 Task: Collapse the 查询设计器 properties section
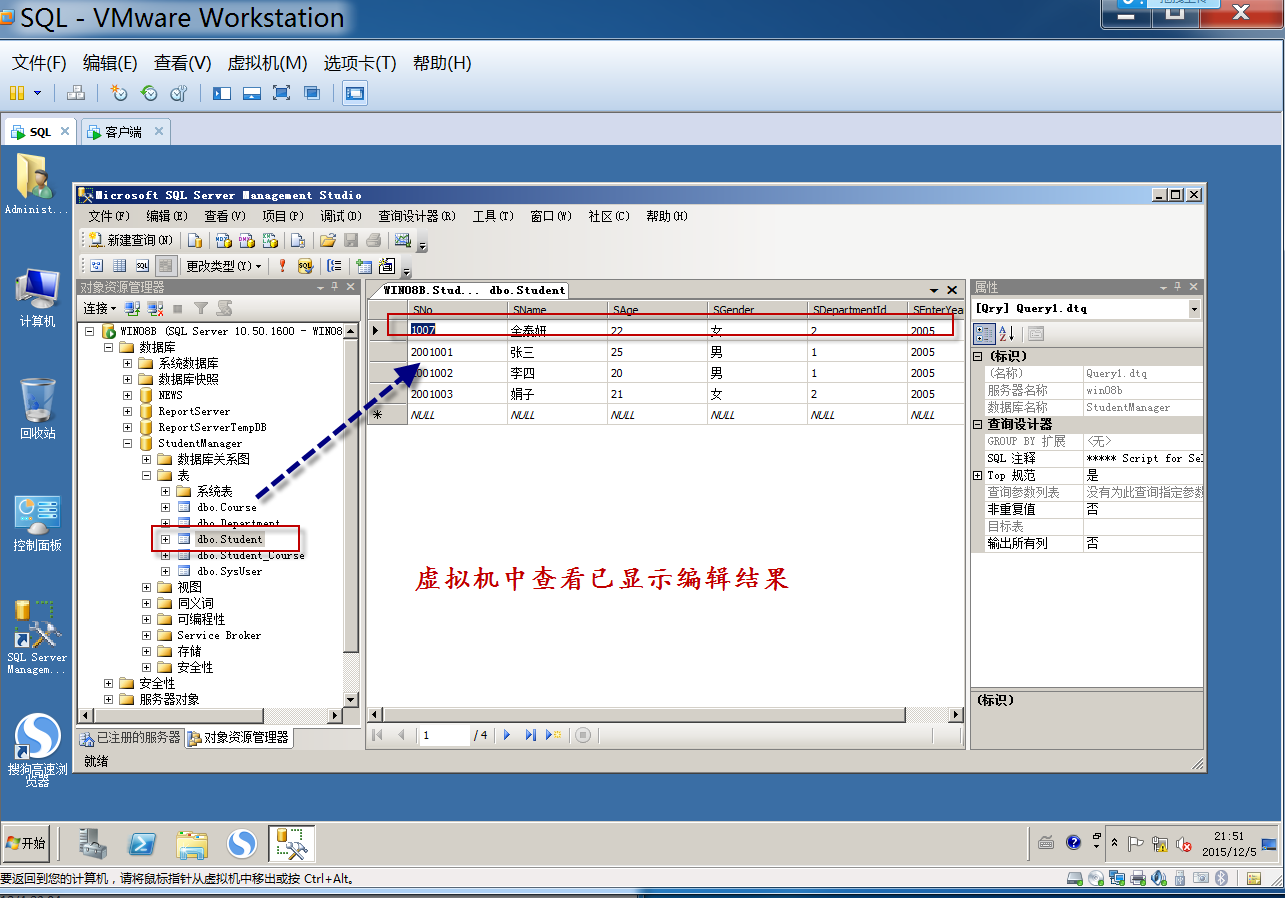click(x=977, y=424)
